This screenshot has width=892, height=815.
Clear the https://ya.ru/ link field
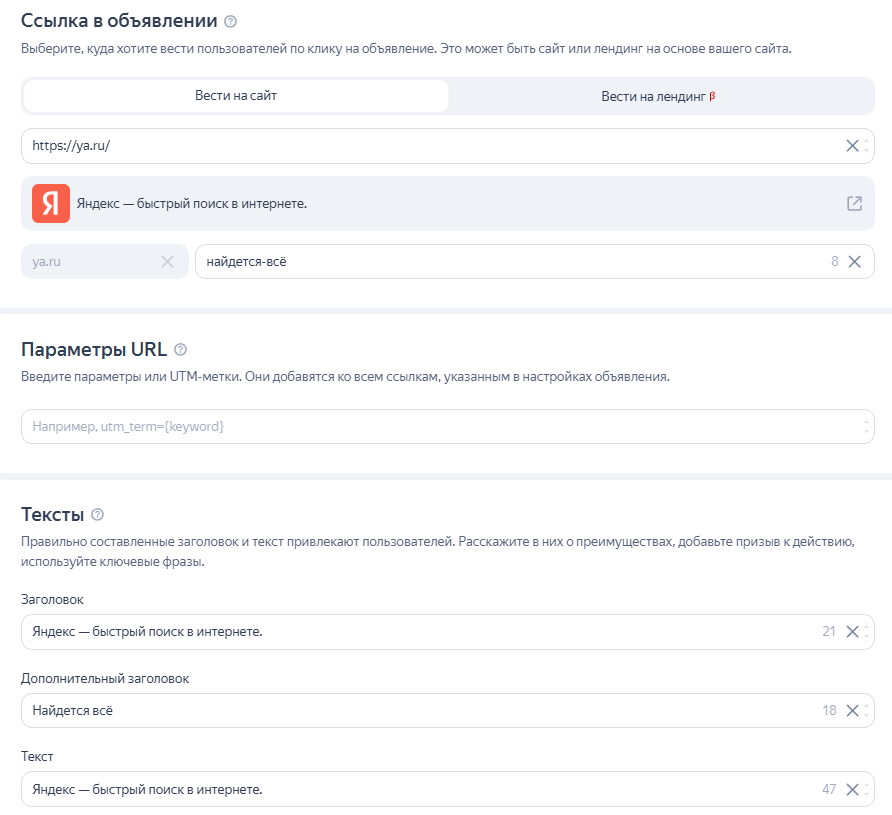tap(852, 146)
